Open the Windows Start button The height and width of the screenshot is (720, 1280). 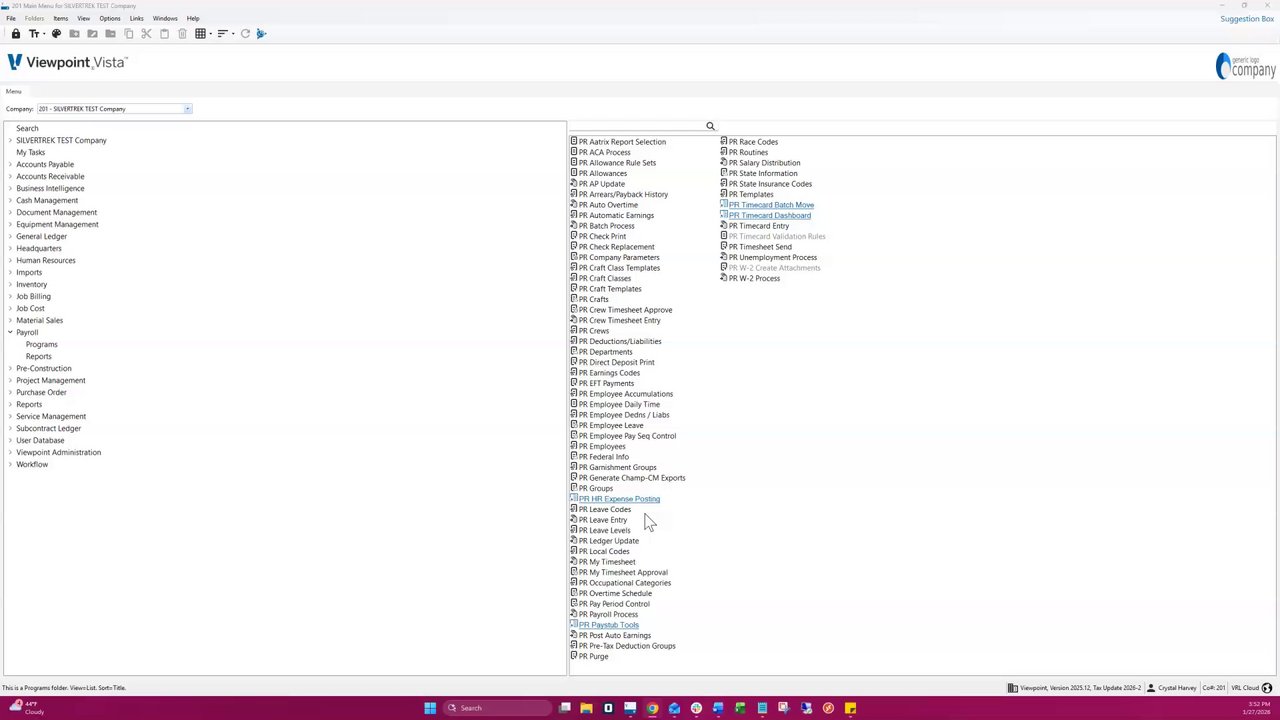(430, 708)
